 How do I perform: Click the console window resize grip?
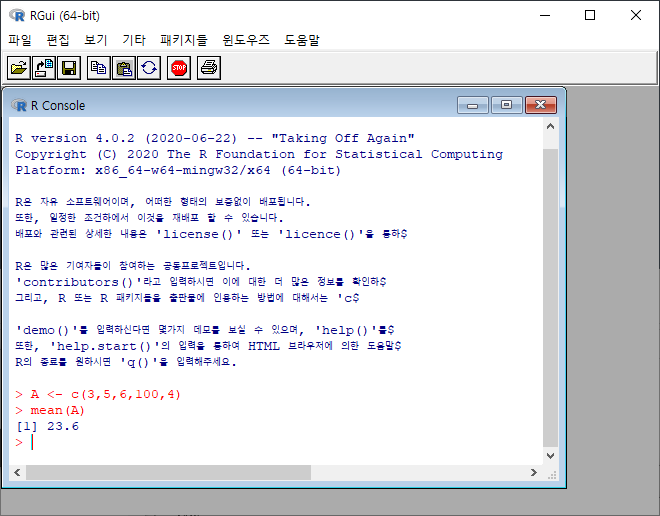(552, 475)
